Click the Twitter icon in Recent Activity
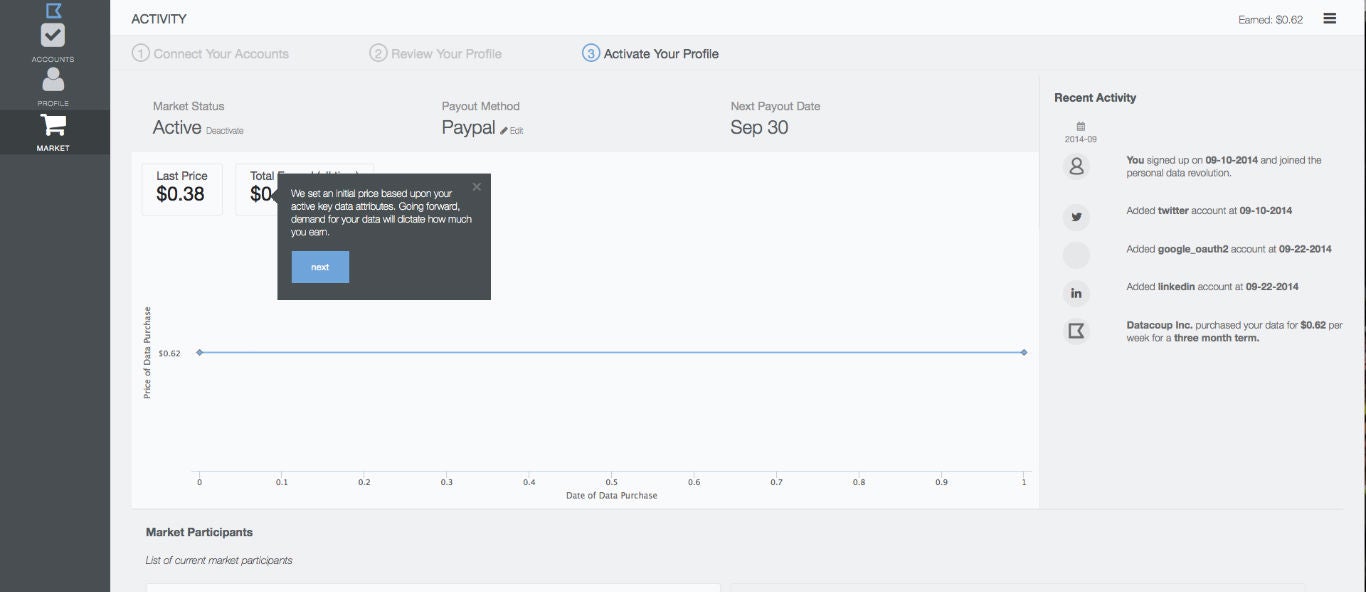 coord(1076,216)
